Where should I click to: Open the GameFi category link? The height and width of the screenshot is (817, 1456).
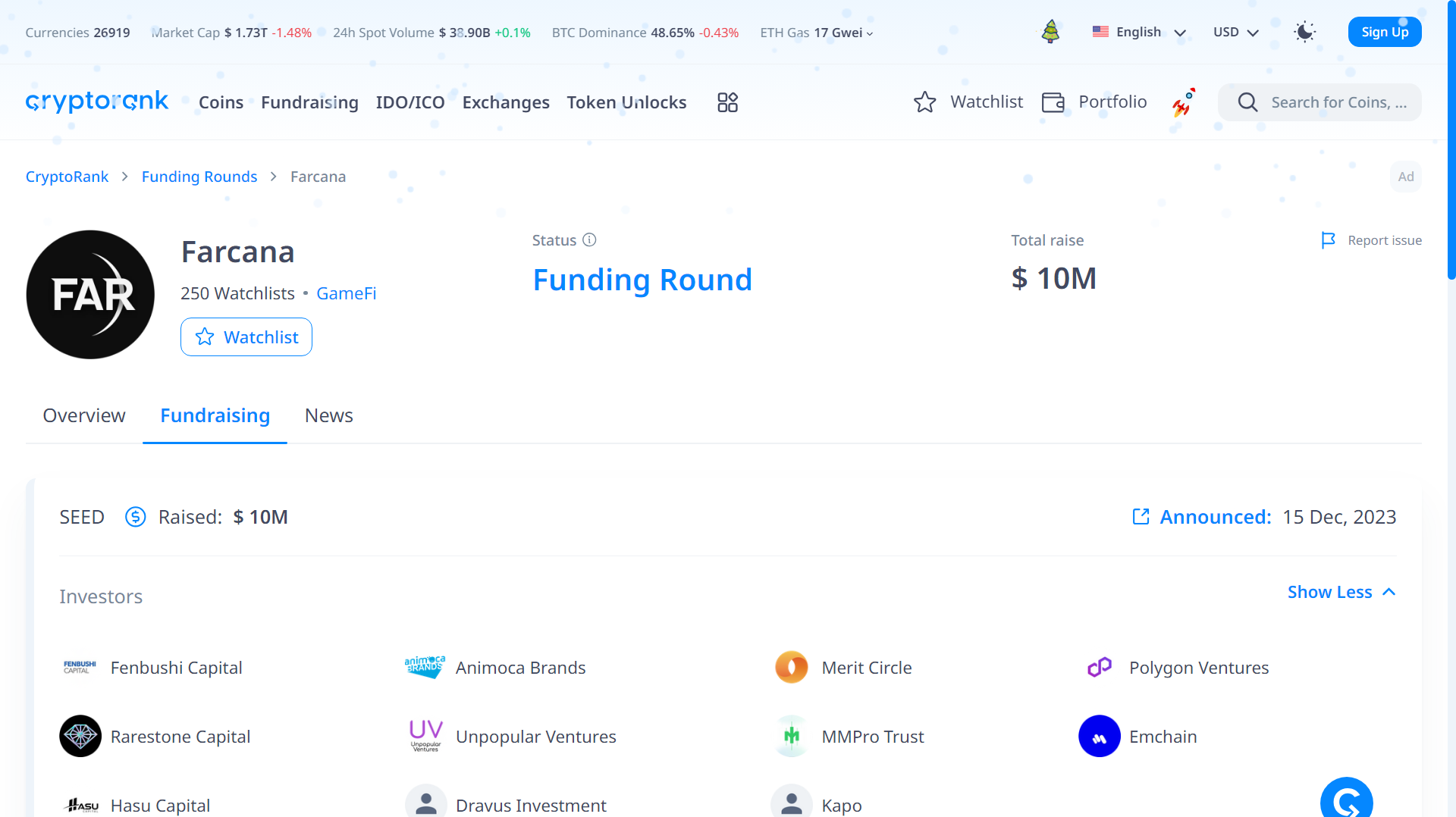347,293
